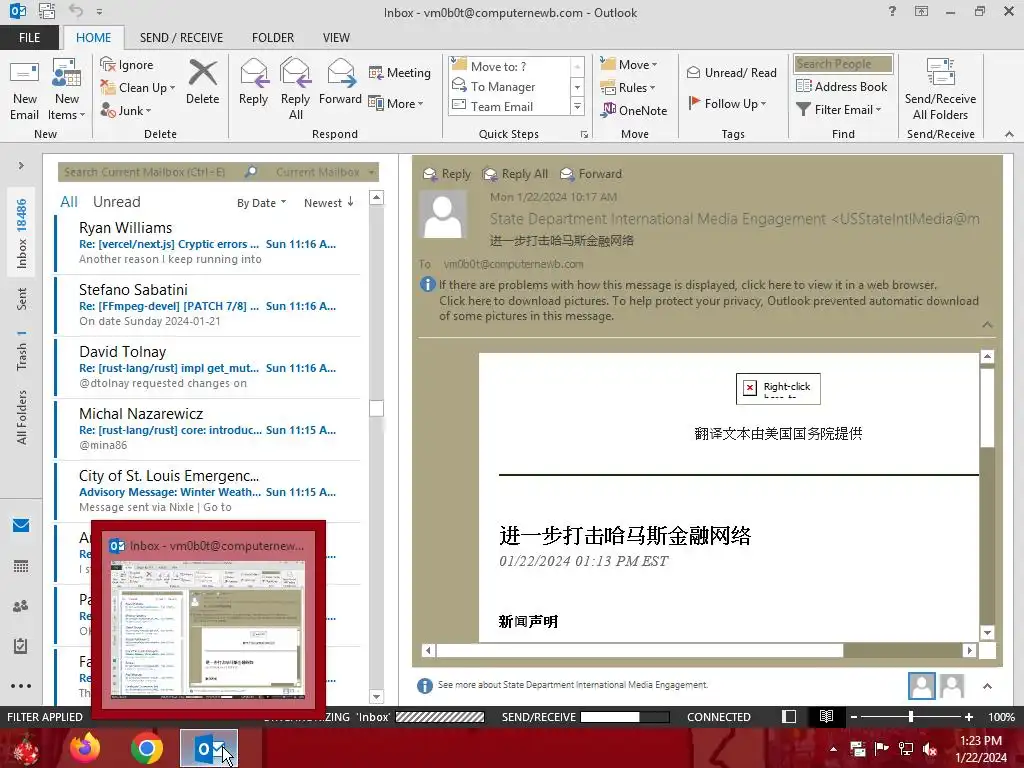Reply using the ribbon Reply button
Screen dimensions: 1024x768
[253, 82]
